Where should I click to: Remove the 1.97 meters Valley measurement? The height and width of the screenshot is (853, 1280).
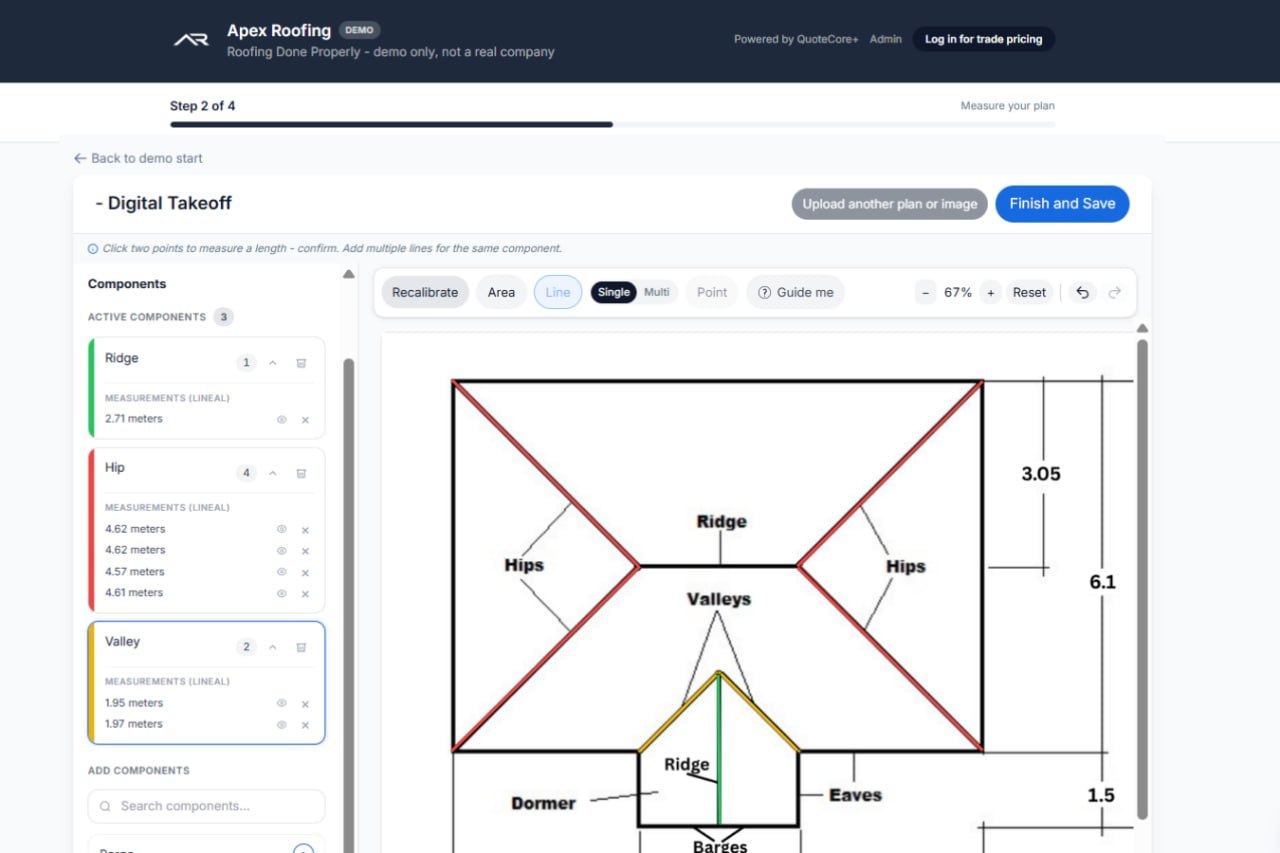(x=305, y=725)
